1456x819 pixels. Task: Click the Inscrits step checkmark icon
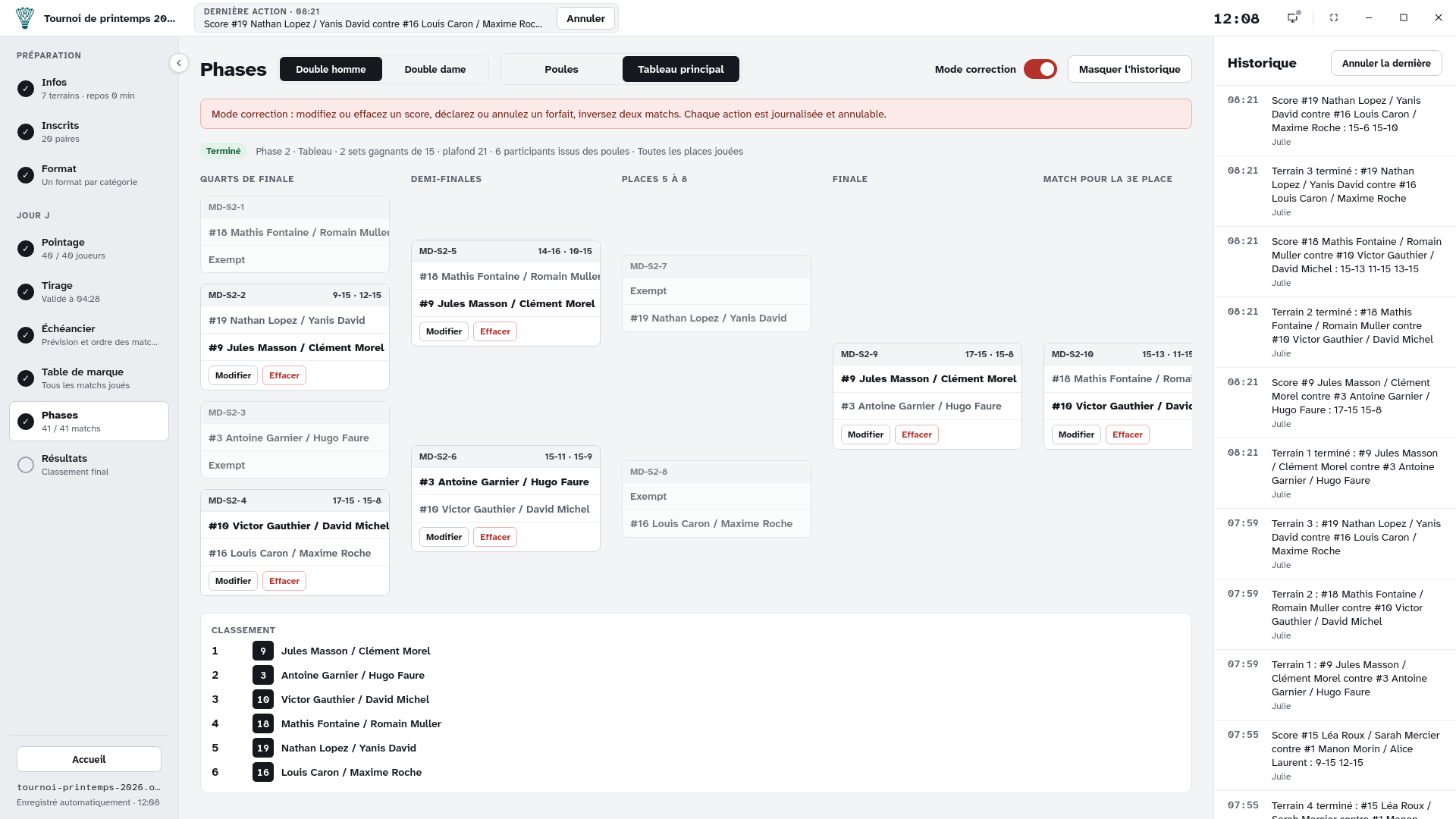(26, 132)
